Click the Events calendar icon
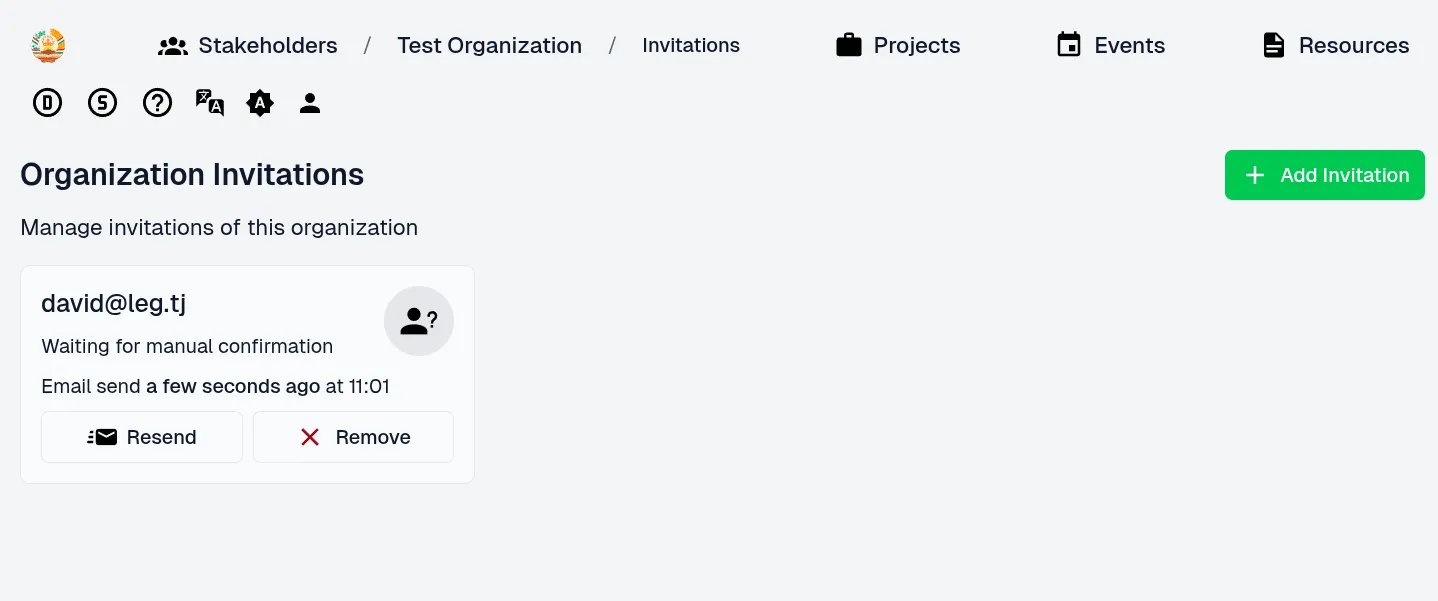Screen dimensions: 1438x601 [1069, 46]
